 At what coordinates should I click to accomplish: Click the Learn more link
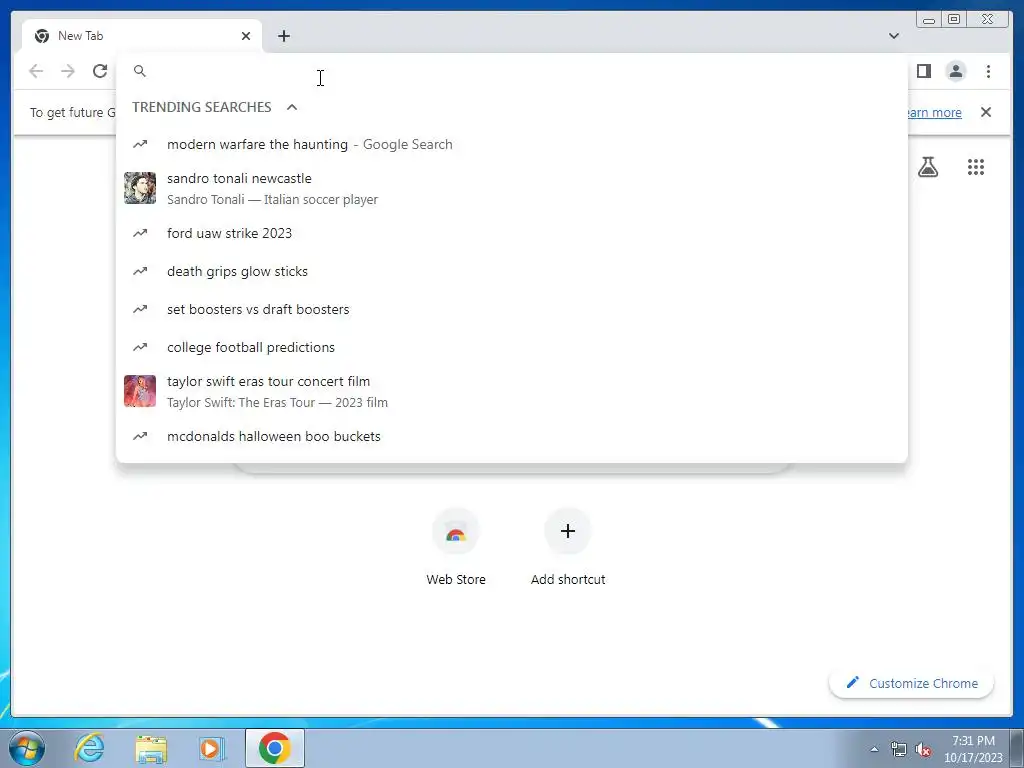click(x=934, y=112)
